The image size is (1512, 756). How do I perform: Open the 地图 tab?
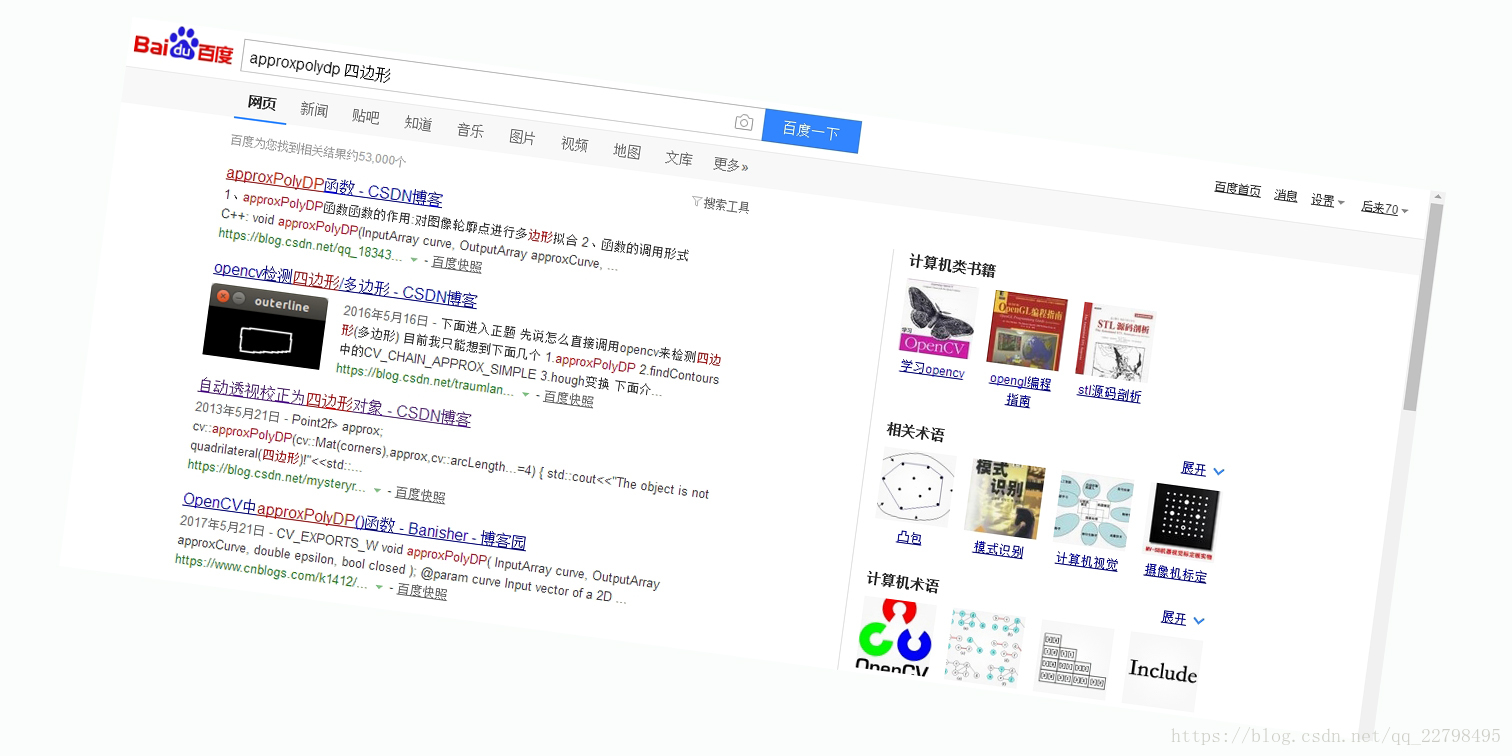(x=627, y=151)
